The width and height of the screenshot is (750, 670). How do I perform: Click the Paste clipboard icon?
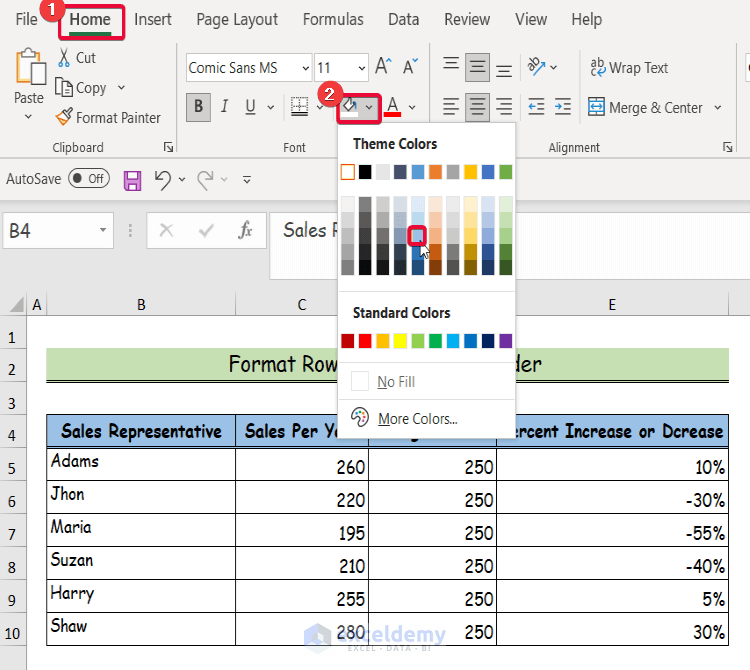coord(31,67)
